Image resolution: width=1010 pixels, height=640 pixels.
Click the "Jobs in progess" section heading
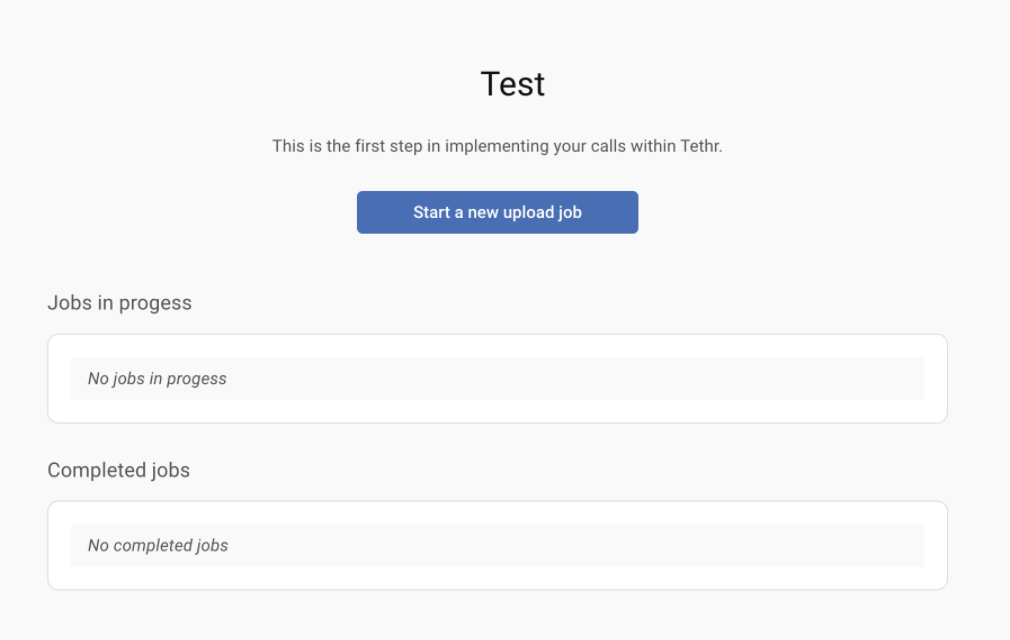(x=119, y=303)
